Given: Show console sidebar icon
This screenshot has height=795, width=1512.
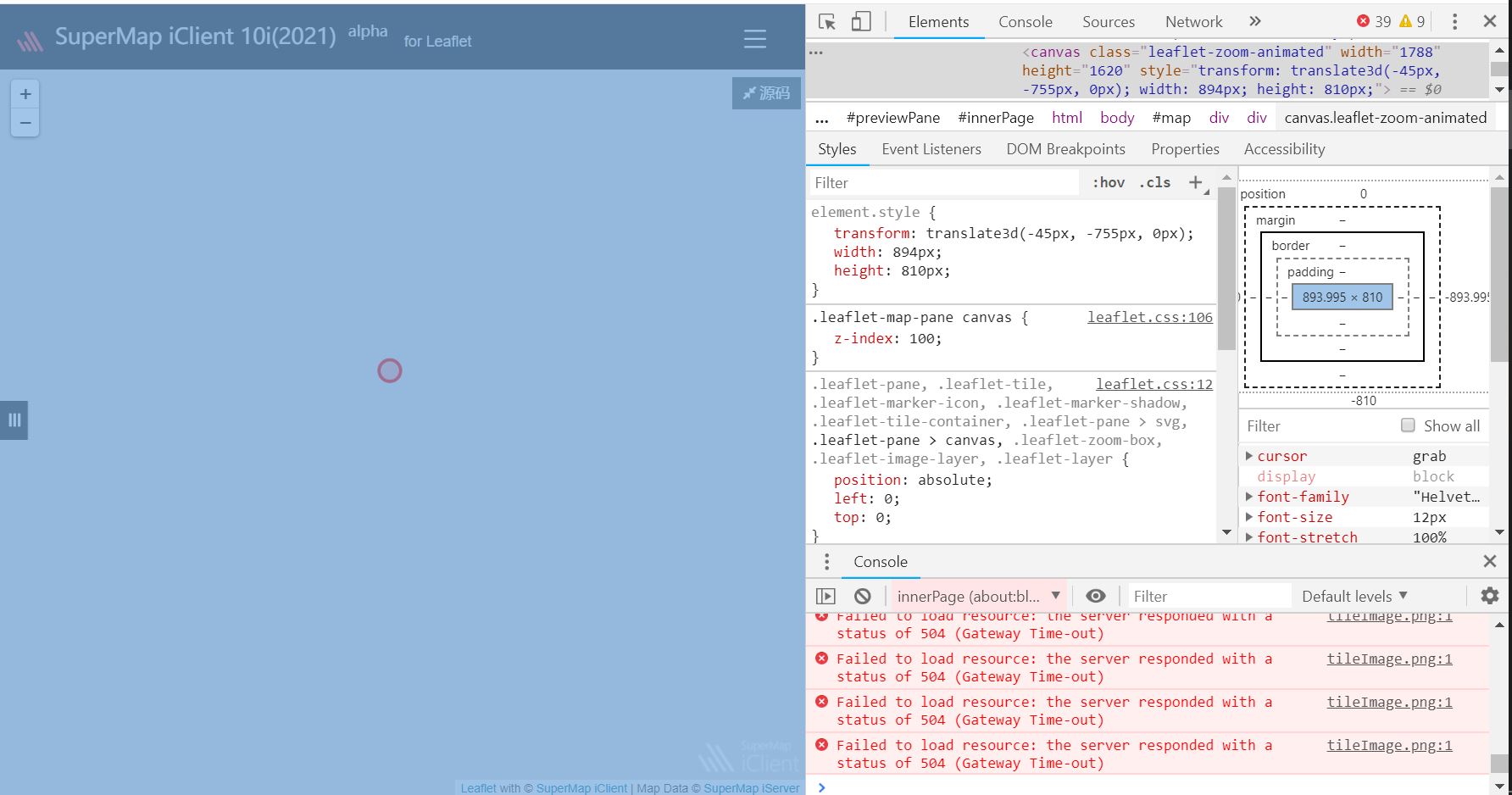Looking at the screenshot, I should (825, 596).
